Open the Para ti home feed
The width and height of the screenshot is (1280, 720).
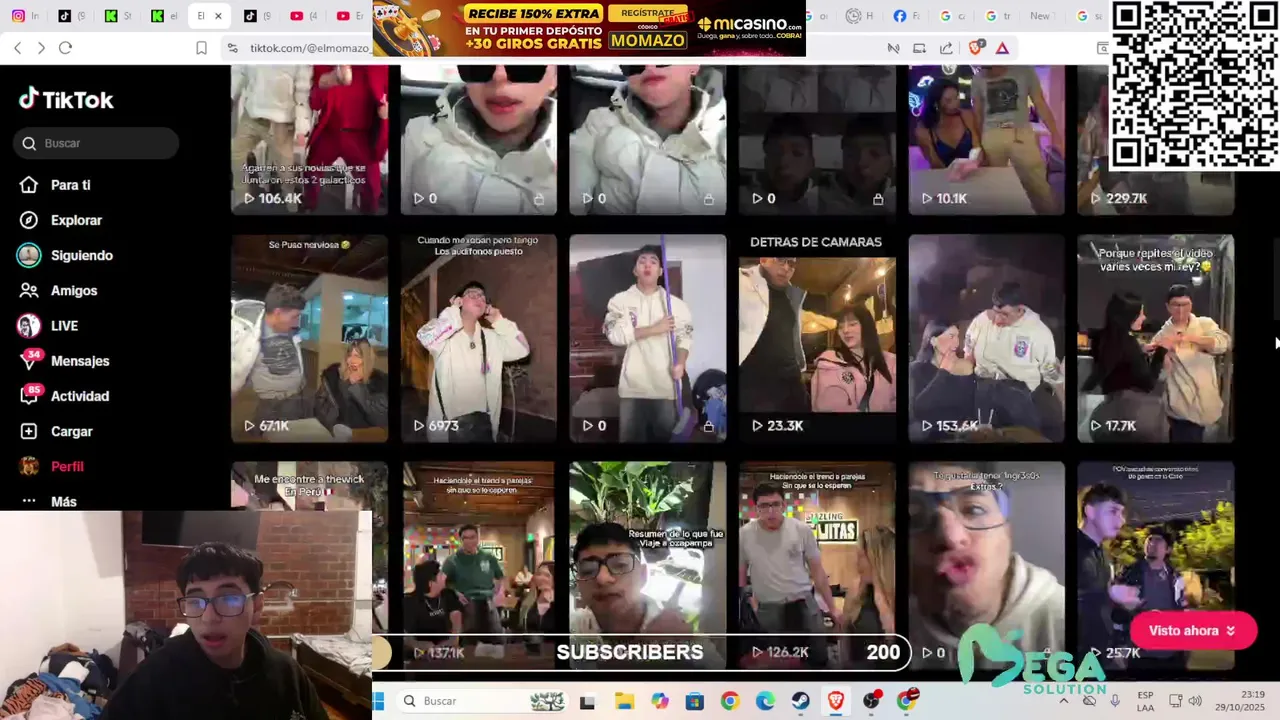click(58, 185)
